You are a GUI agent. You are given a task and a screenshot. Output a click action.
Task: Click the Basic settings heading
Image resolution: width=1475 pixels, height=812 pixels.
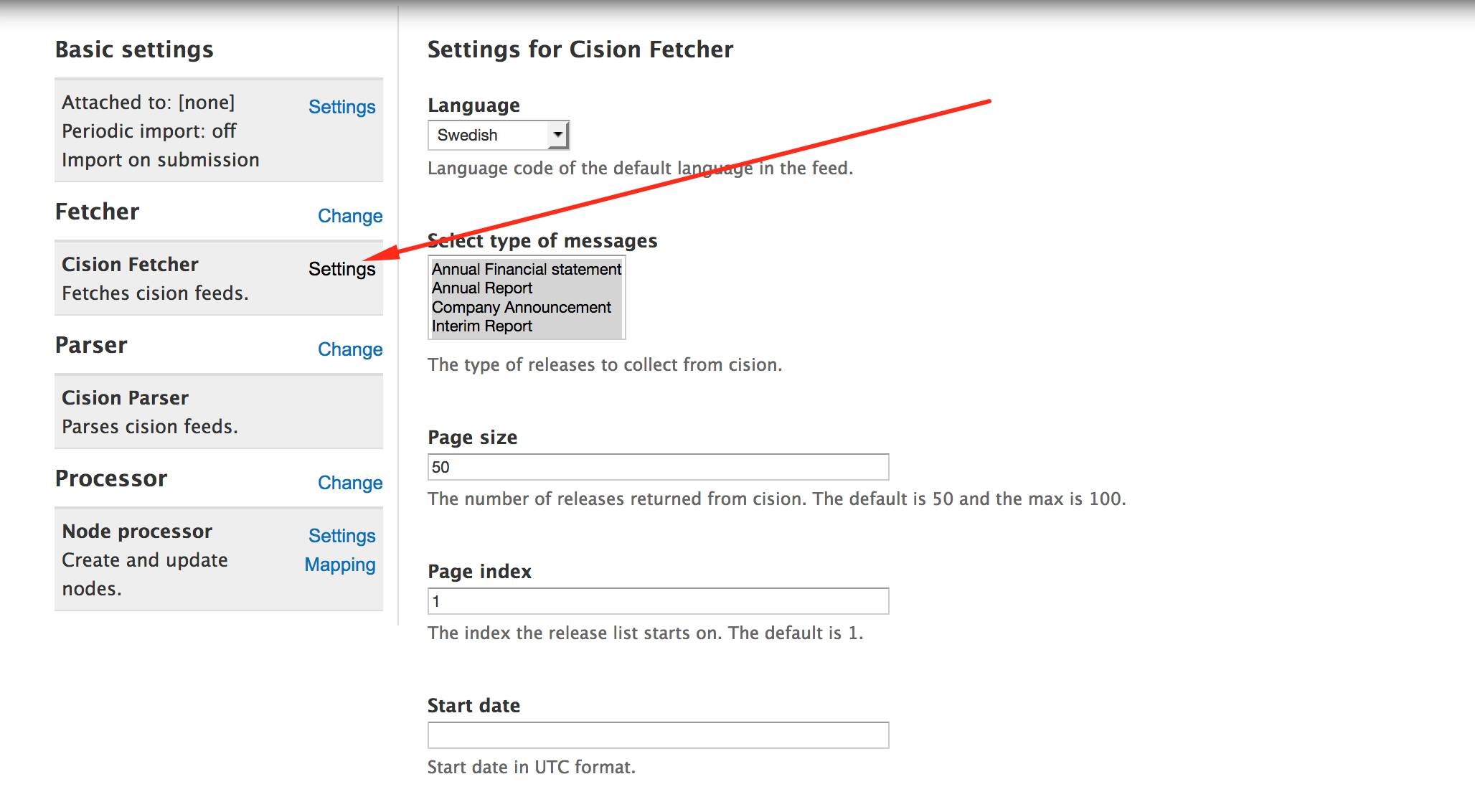pyautogui.click(x=134, y=49)
